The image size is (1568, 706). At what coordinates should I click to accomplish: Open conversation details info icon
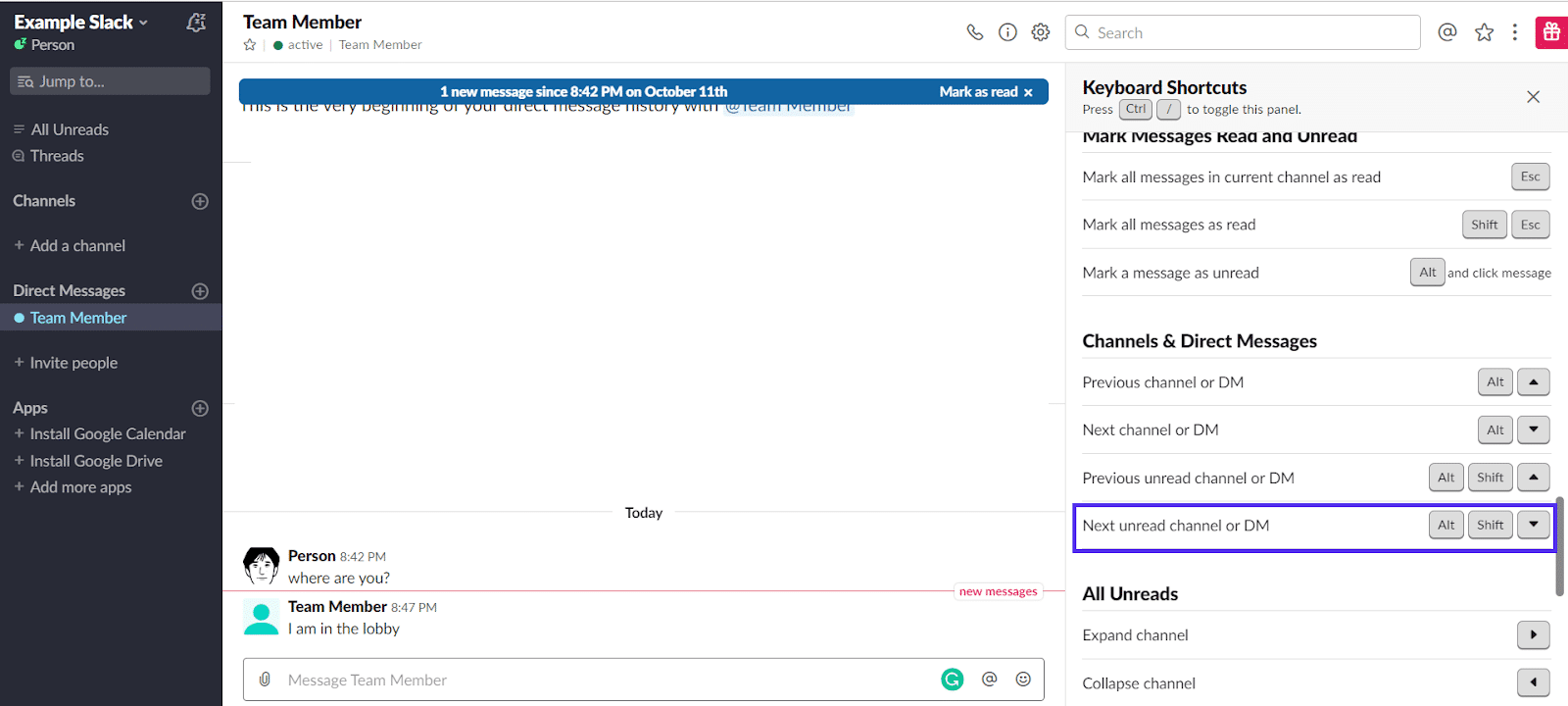(x=1007, y=32)
